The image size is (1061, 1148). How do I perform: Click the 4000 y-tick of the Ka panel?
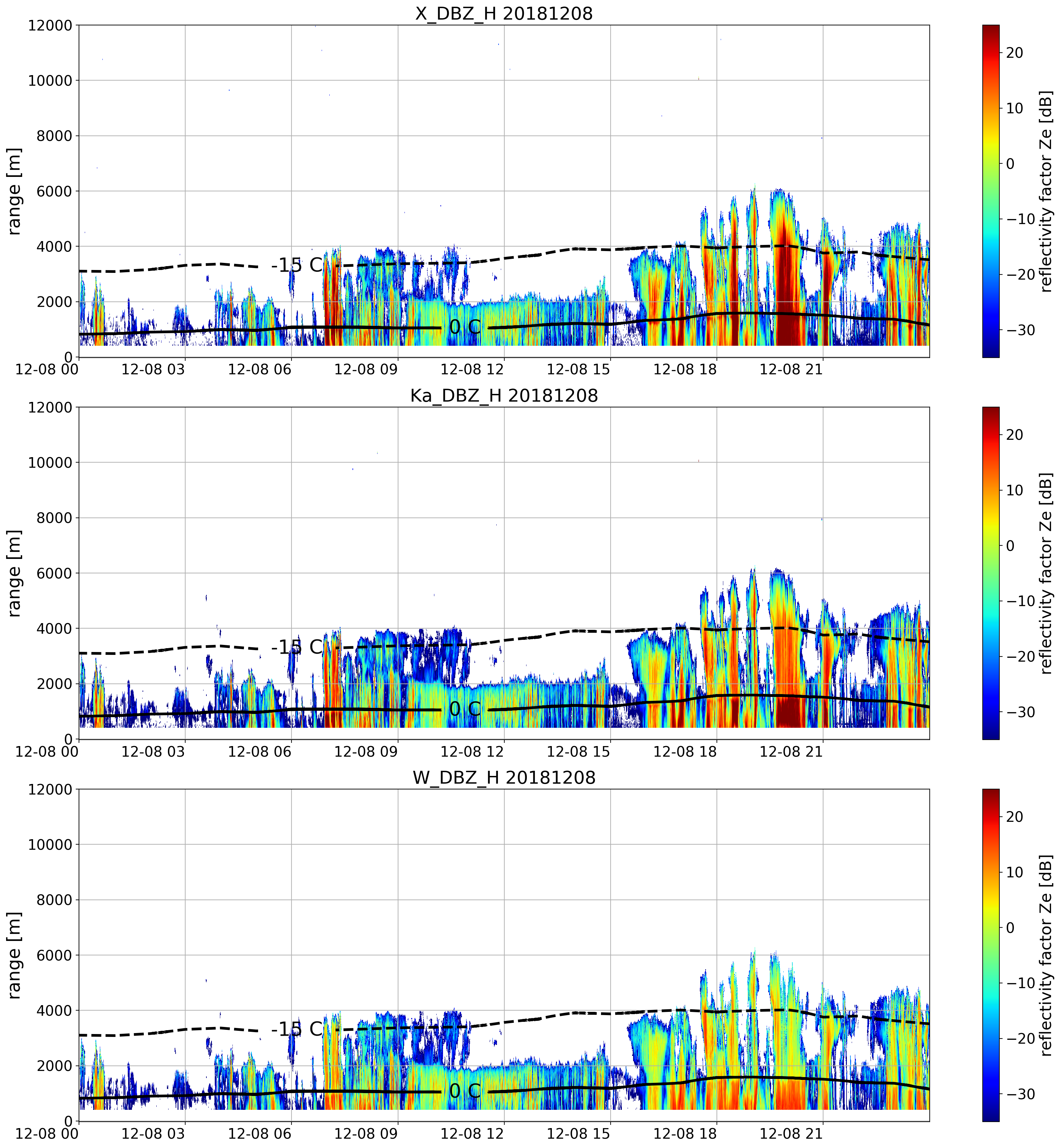coord(55,629)
